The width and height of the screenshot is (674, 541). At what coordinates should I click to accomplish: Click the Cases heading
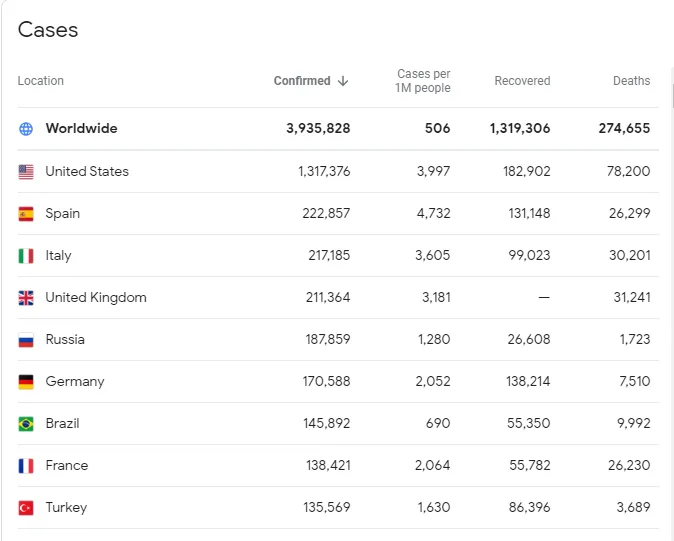48,30
